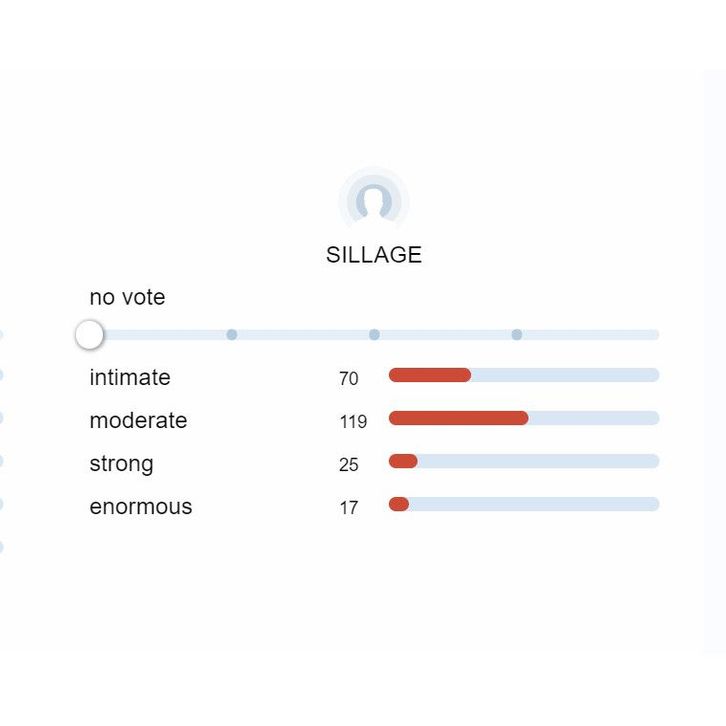
Task: Click the strong vote count 25
Action: [x=349, y=465]
